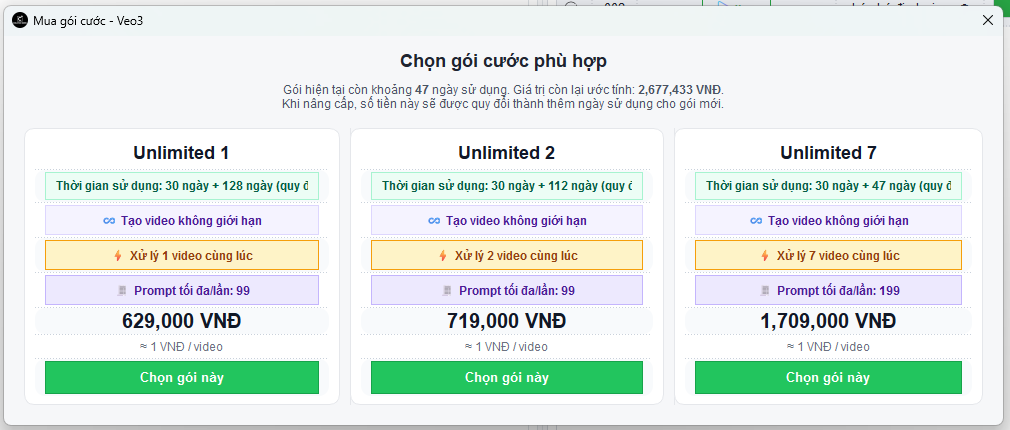The height and width of the screenshot is (430, 1010).
Task: Close the Mua gói cước dialog
Action: [987, 20]
